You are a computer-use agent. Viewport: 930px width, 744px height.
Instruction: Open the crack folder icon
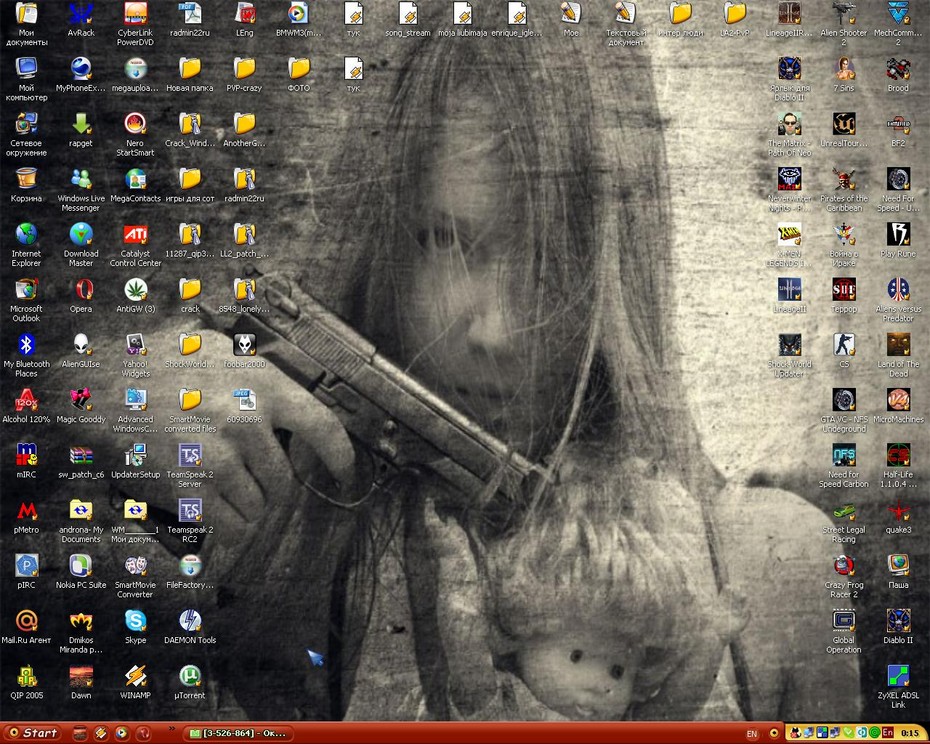[190, 295]
